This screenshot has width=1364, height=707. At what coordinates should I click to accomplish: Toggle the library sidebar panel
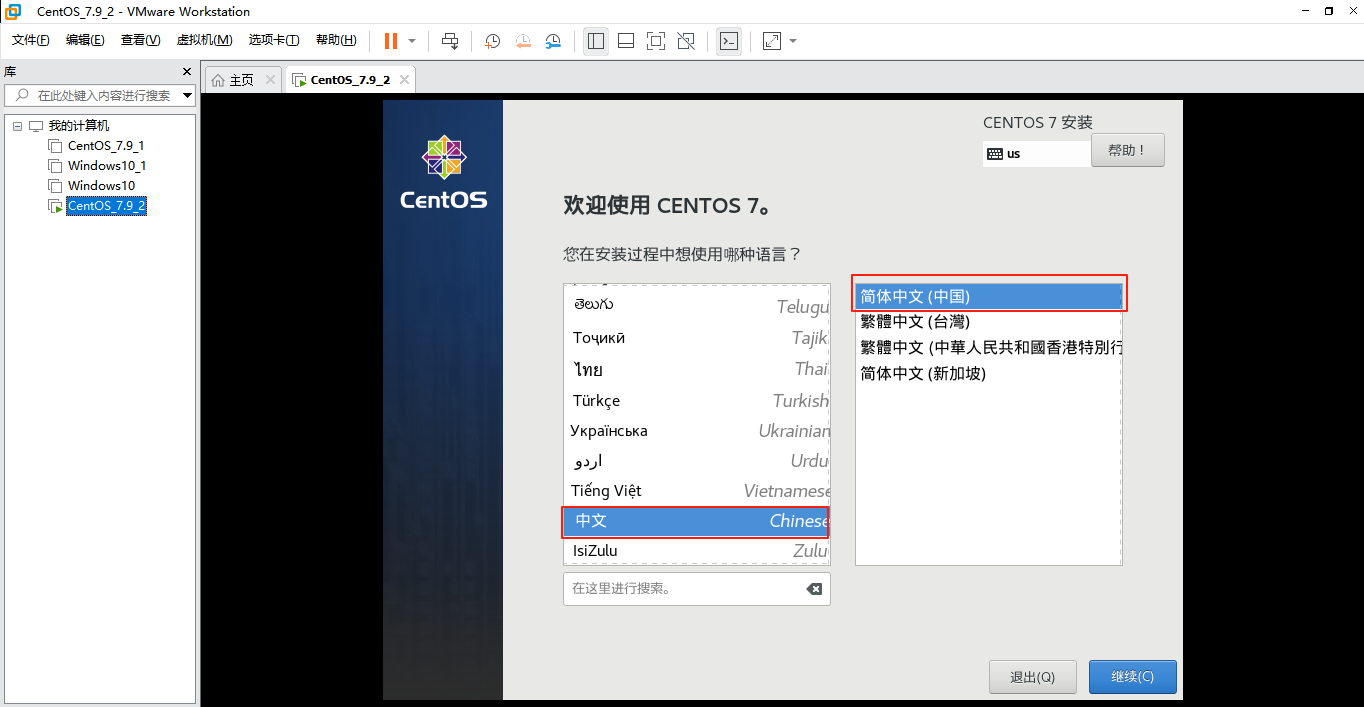595,41
